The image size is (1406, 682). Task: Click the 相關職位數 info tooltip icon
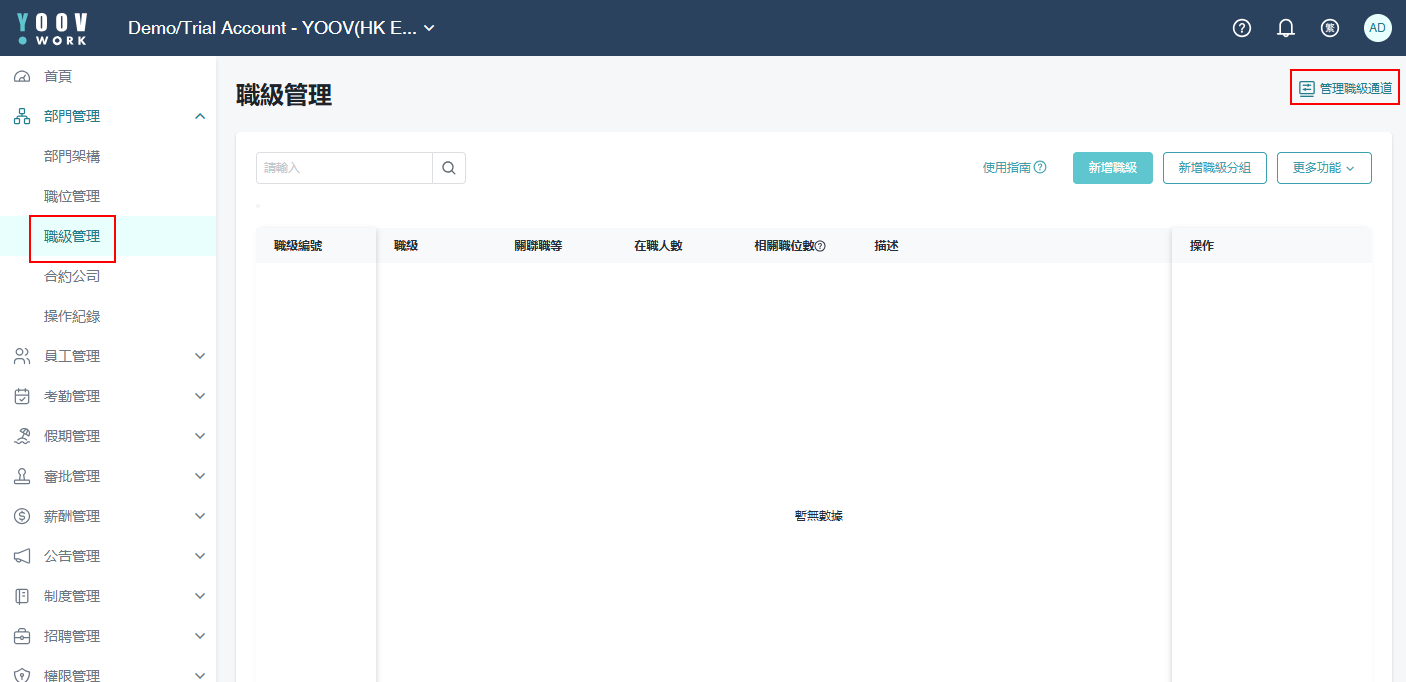pyautogui.click(x=820, y=246)
